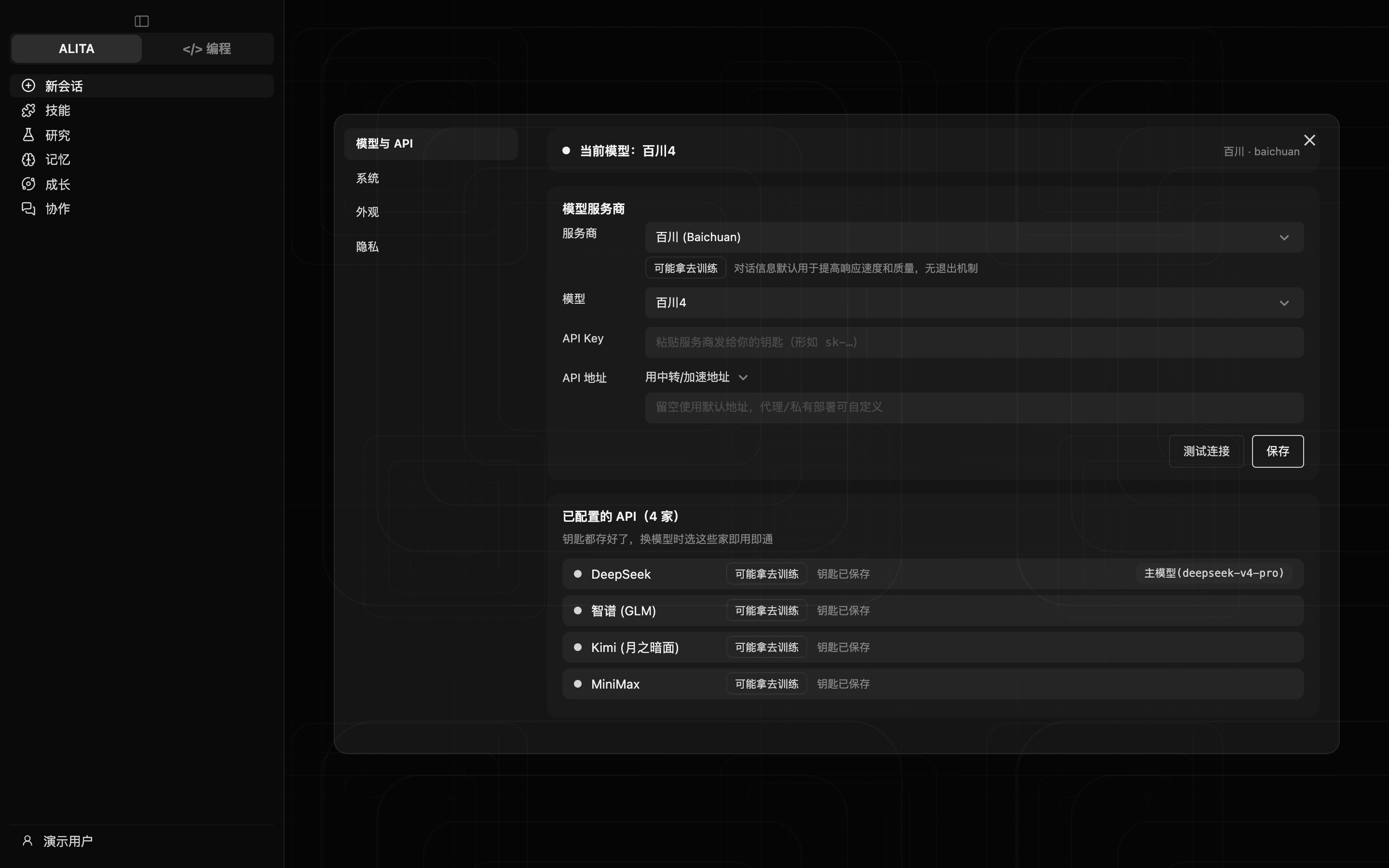This screenshot has height=868, width=1389.
Task: Click the chat bubbles icon for 协作
Action: [x=28, y=208]
